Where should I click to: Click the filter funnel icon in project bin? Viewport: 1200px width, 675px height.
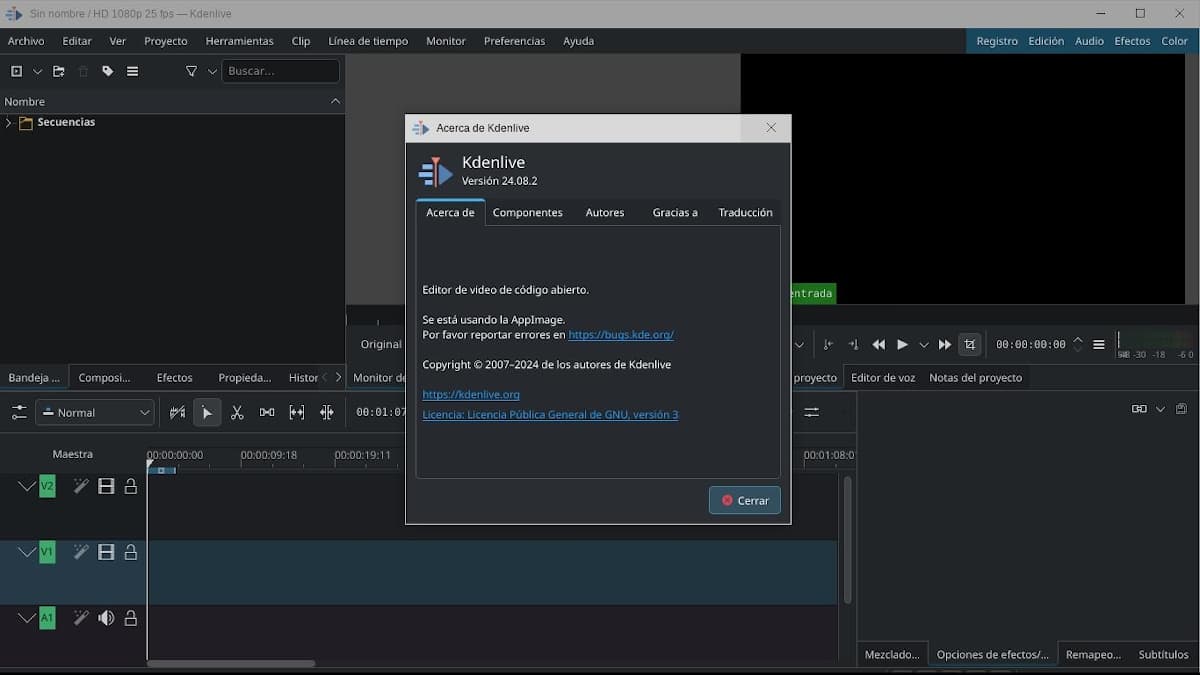(191, 71)
